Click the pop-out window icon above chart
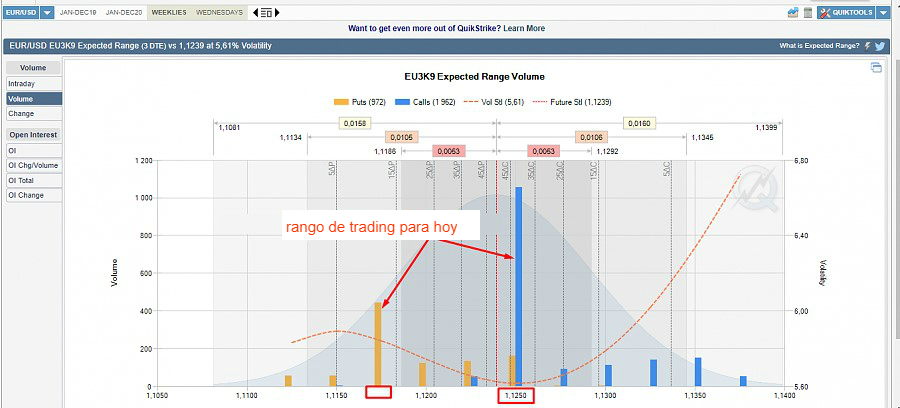 [876, 68]
